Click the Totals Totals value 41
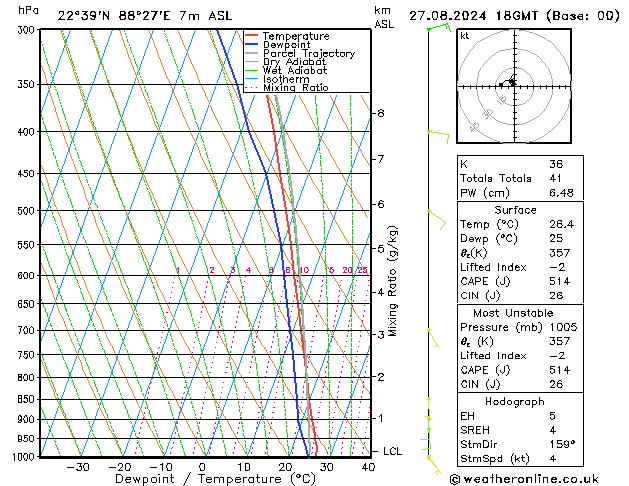This screenshot has height=486, width=629. coord(555,178)
